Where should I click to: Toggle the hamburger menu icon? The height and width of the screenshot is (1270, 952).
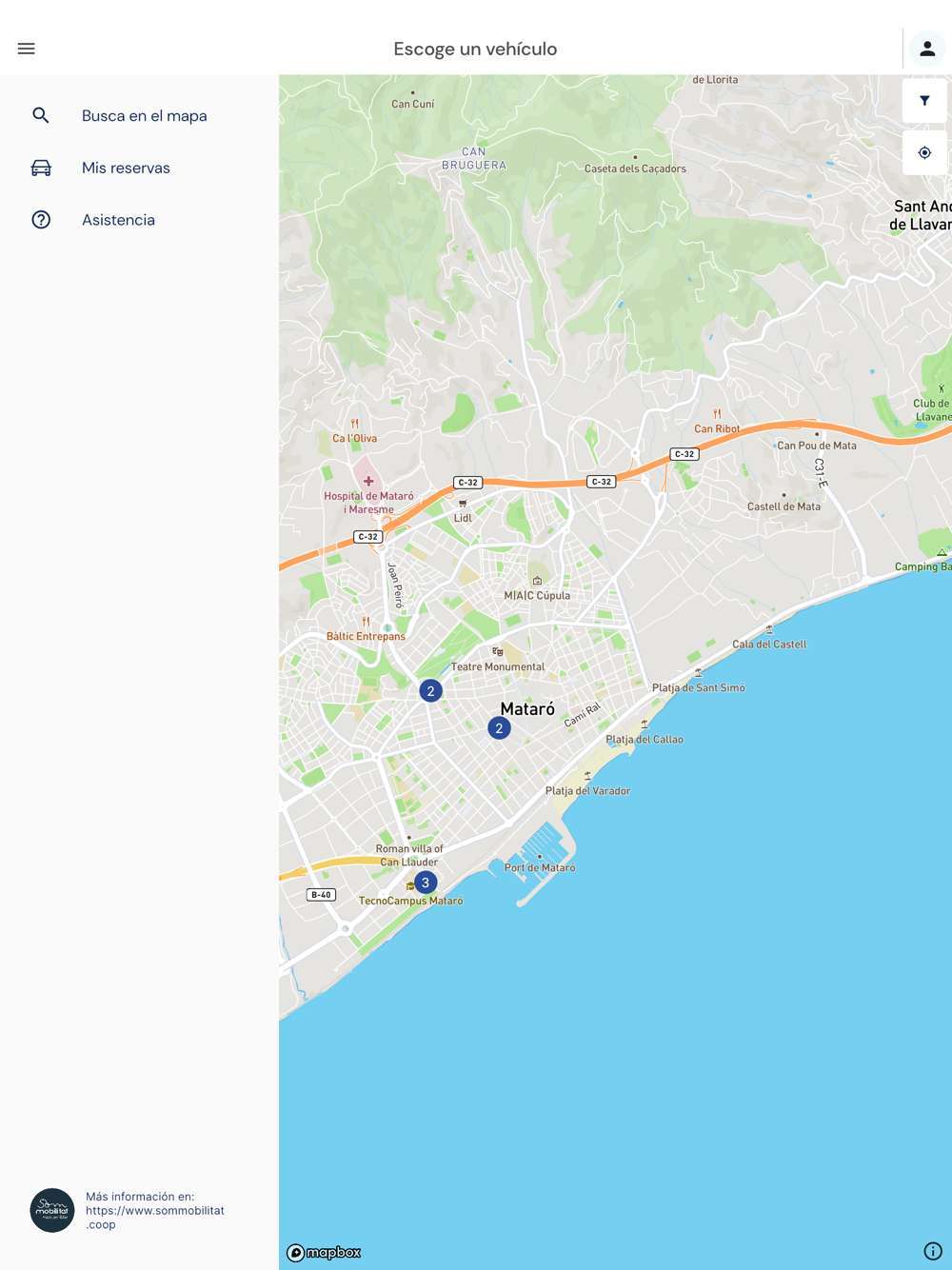26,49
